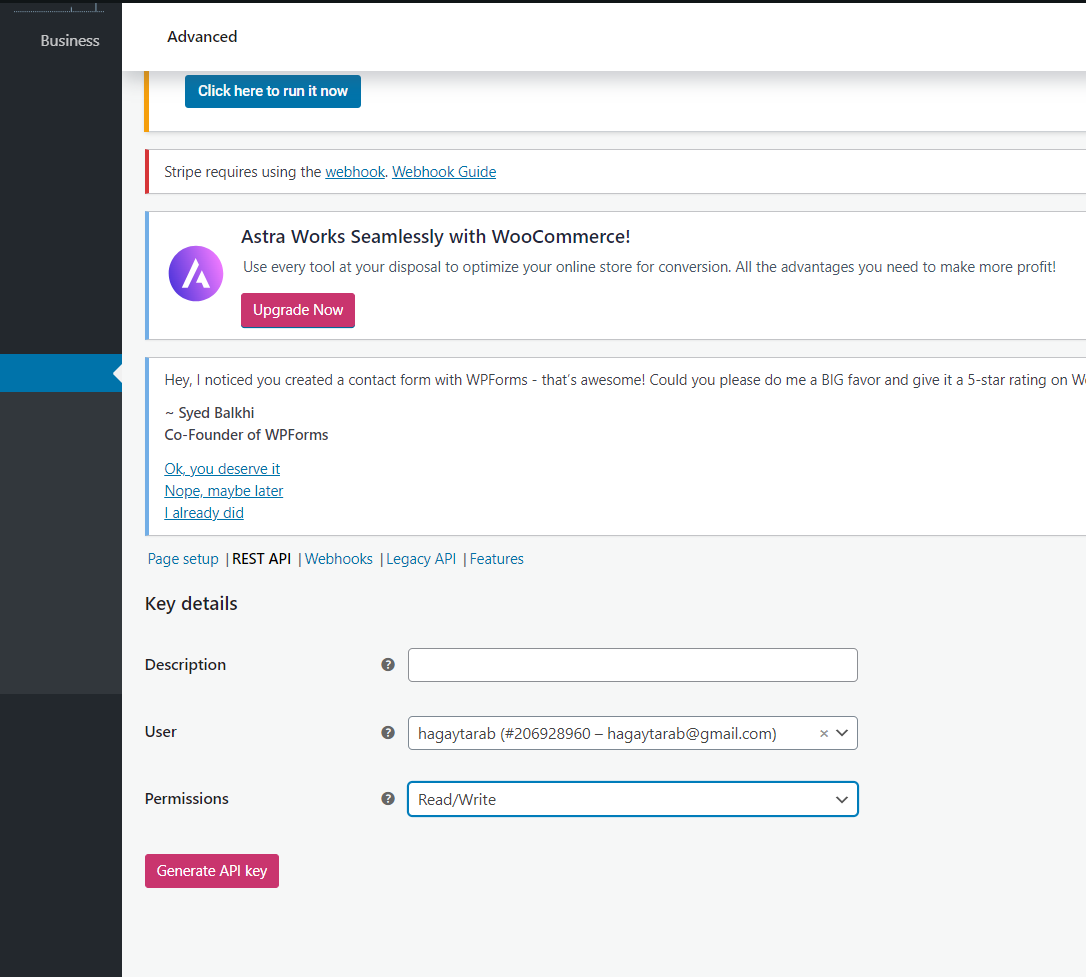Click the Astra logo icon
1086x977 pixels.
click(196, 273)
